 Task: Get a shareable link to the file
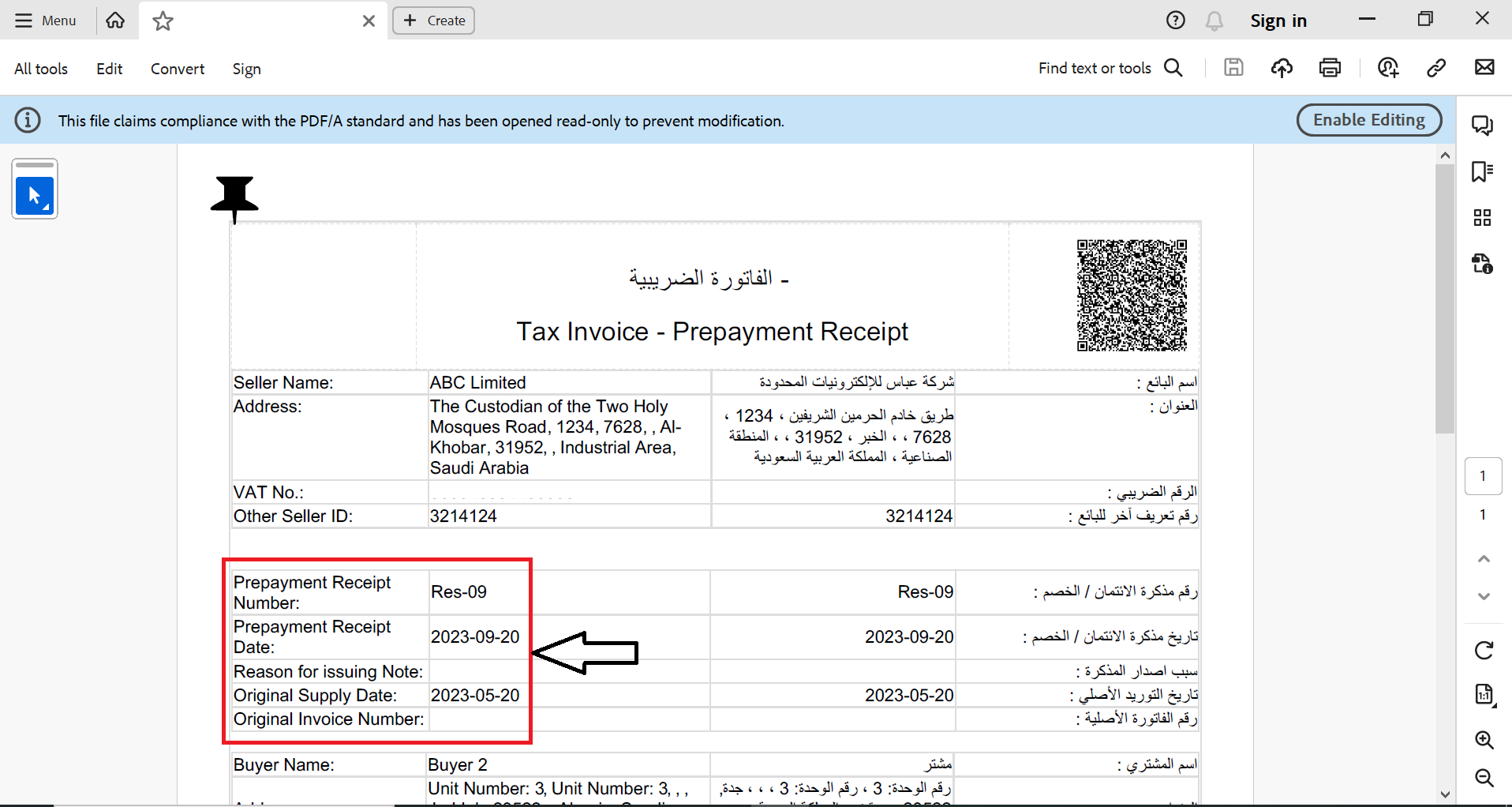[1436, 67]
